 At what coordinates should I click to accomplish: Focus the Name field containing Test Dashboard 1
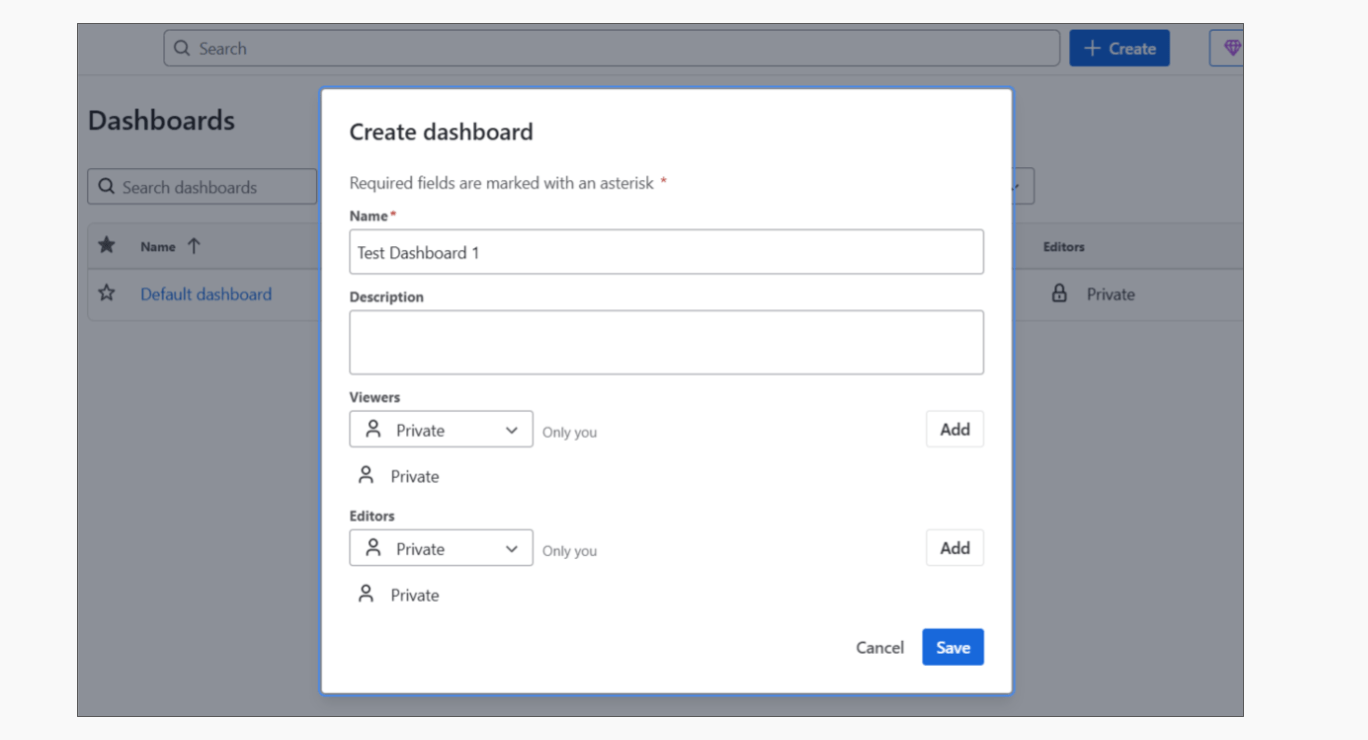pos(666,253)
